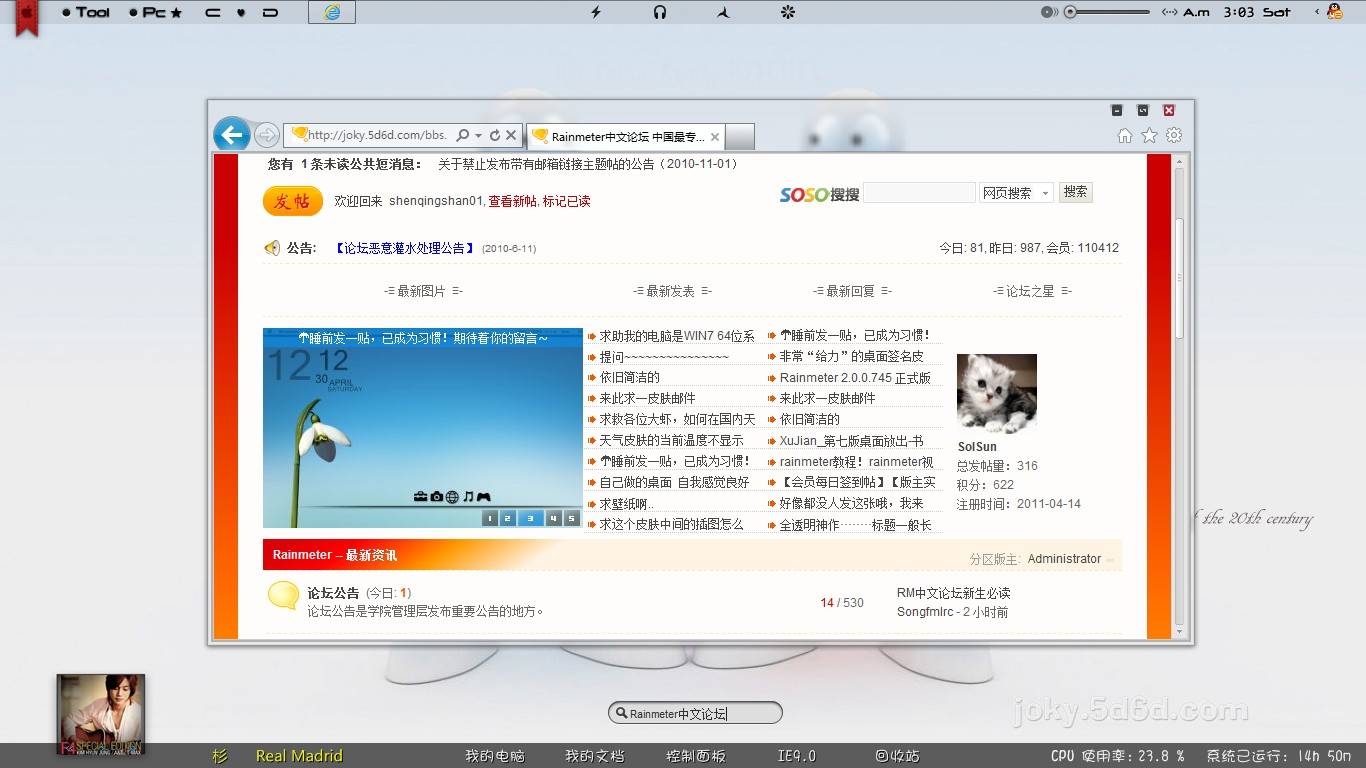The image size is (1366, 768).
Task: Open the announcement about 邮箱链接主题帖
Action: pyautogui.click(x=587, y=164)
